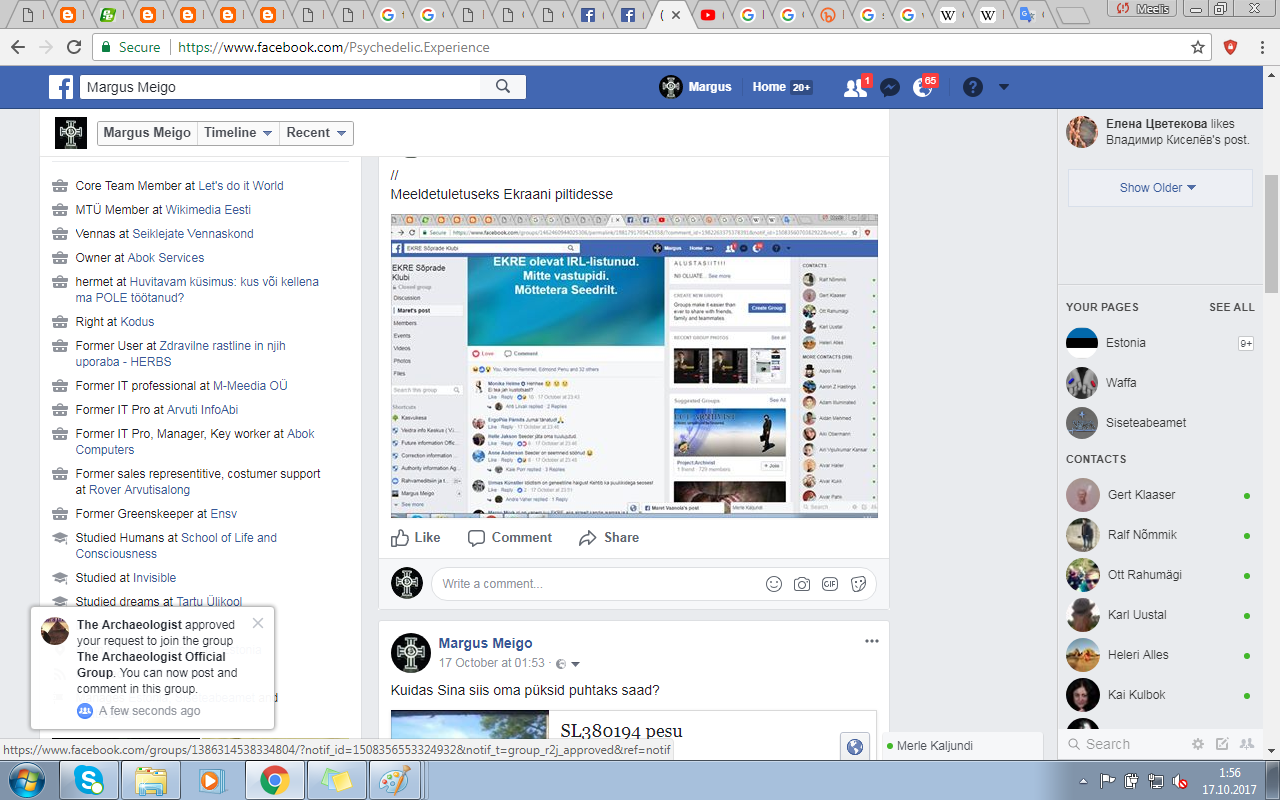Open the Recent dropdown
1280x800 pixels.
(316, 133)
